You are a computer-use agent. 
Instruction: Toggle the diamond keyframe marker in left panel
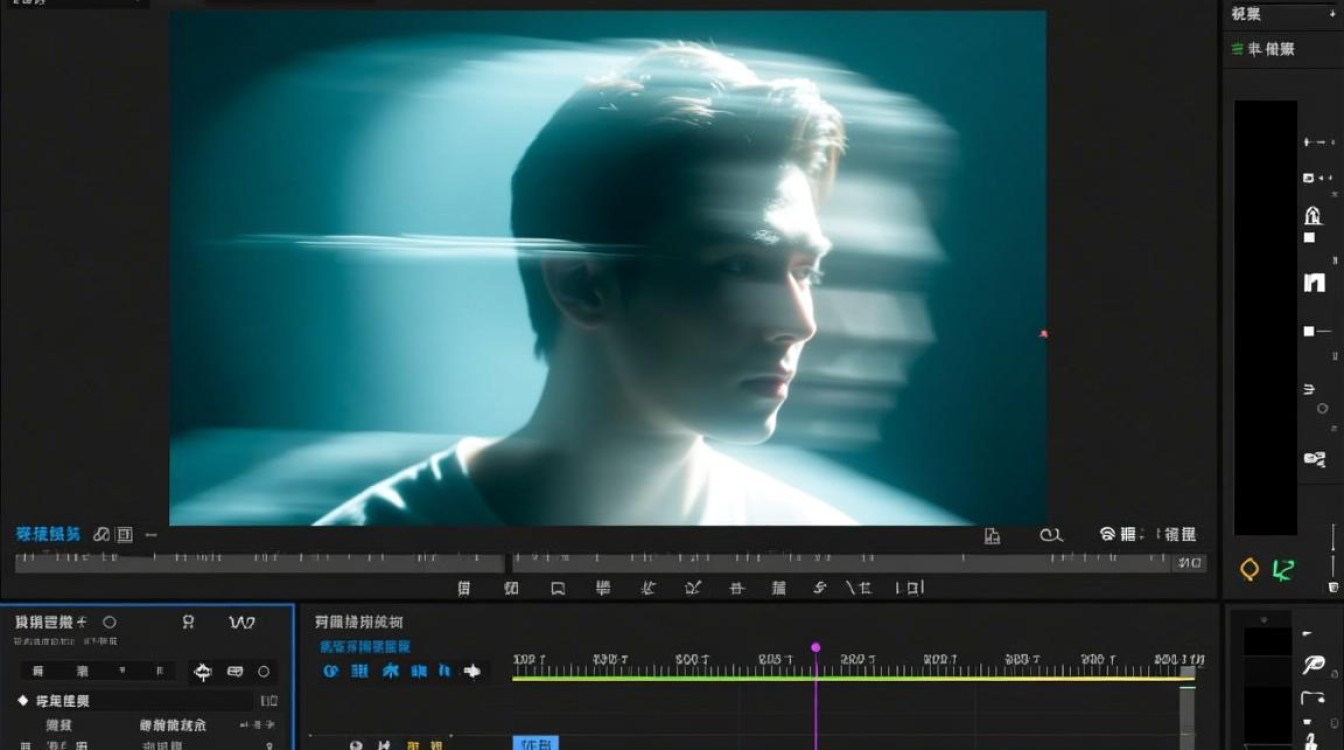point(23,701)
